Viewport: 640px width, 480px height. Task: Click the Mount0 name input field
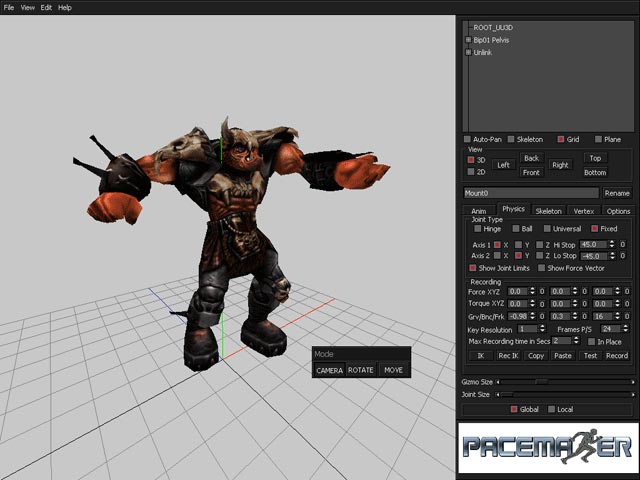pyautogui.click(x=531, y=193)
